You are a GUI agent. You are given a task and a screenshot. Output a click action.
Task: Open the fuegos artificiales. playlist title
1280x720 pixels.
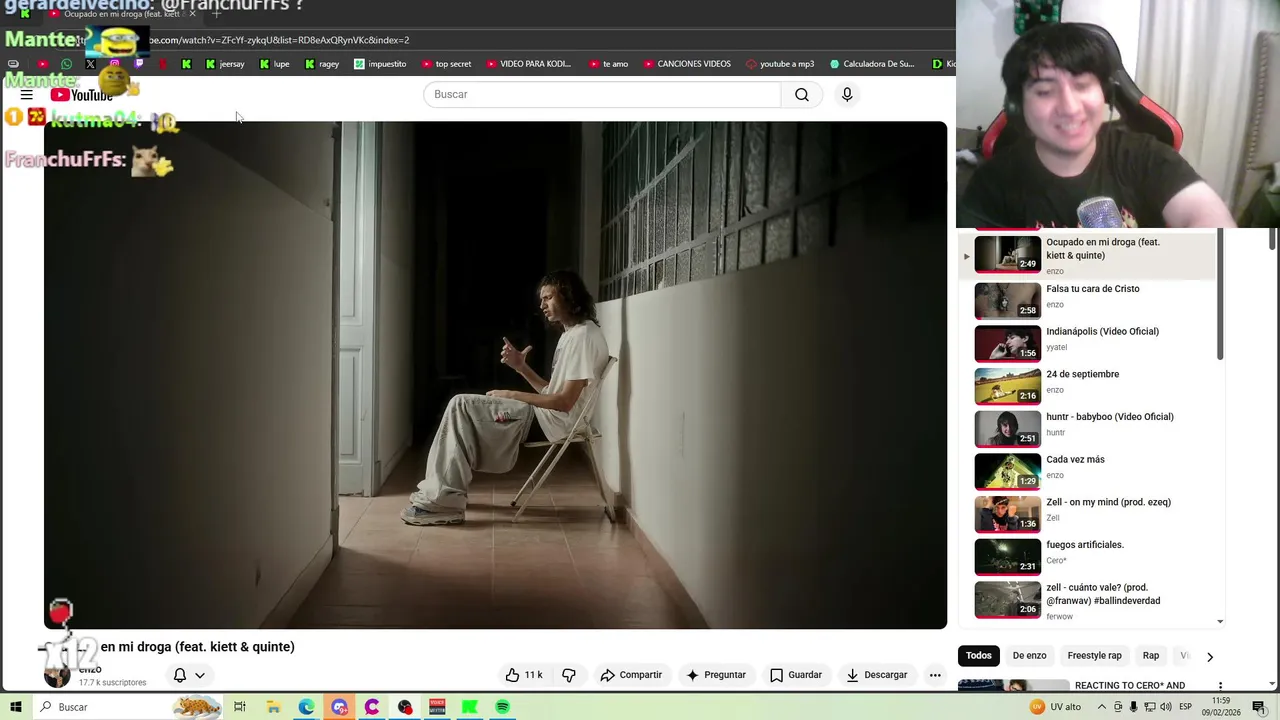pyautogui.click(x=1085, y=545)
